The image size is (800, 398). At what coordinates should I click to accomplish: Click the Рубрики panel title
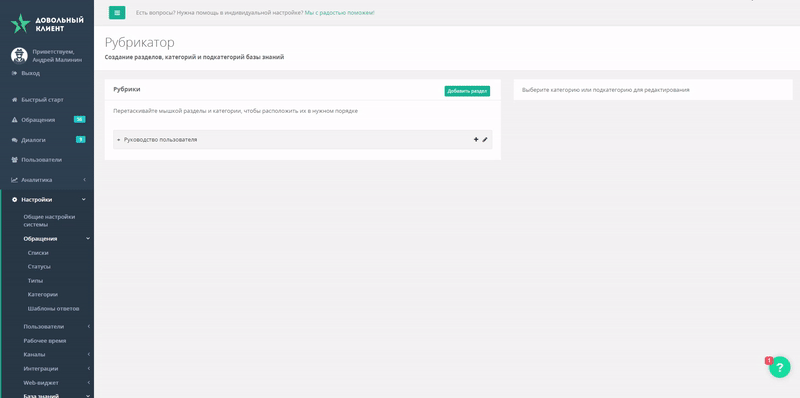point(127,89)
